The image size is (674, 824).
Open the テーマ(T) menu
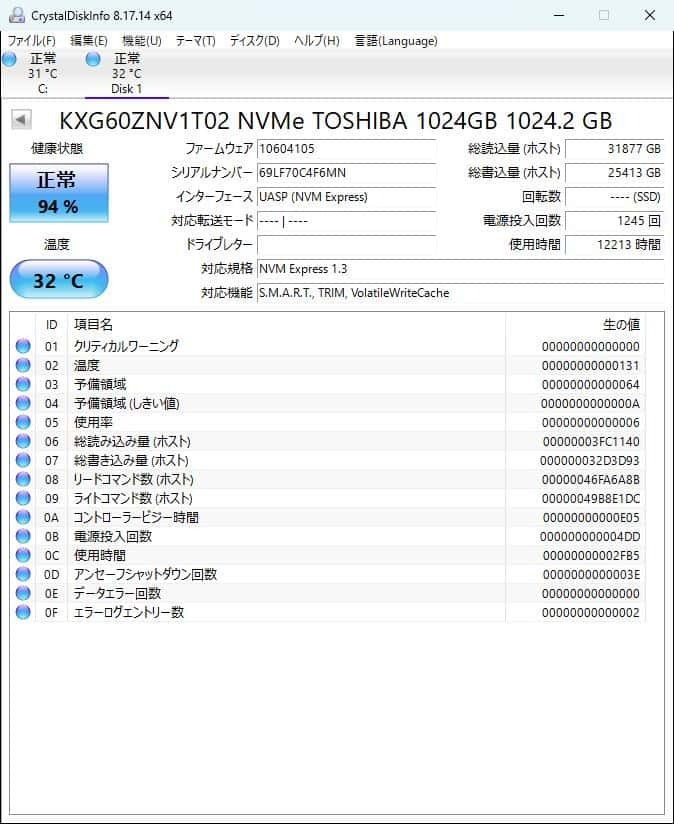pos(195,41)
